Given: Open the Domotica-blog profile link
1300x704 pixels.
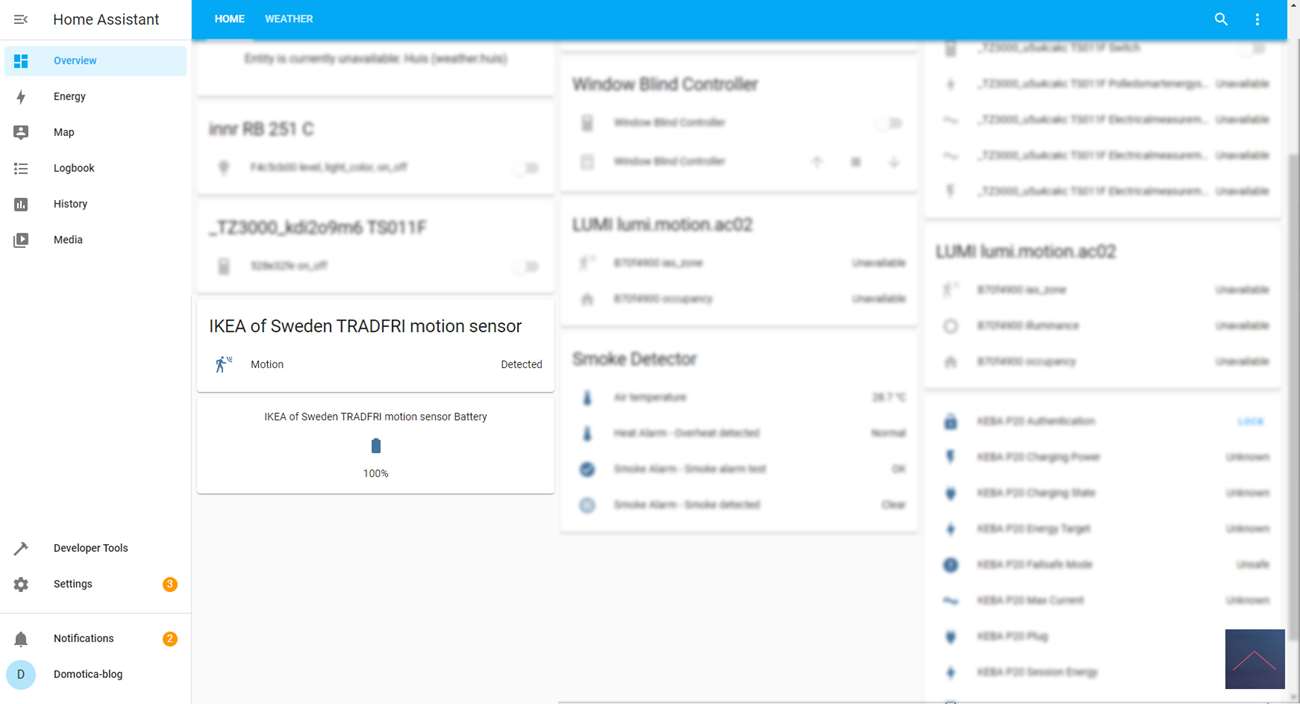Looking at the screenshot, I should click(95, 675).
